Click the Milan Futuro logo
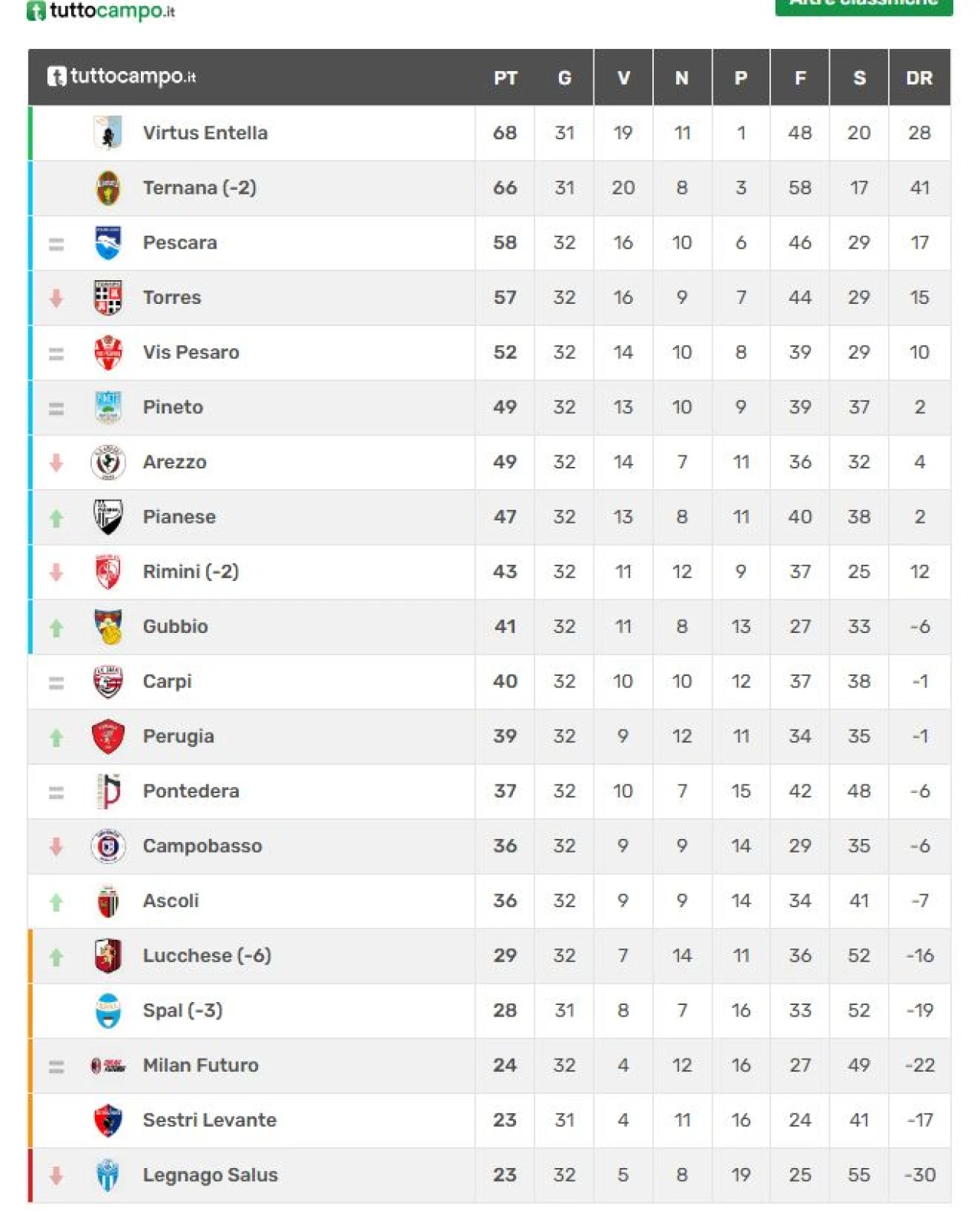 click(108, 1066)
